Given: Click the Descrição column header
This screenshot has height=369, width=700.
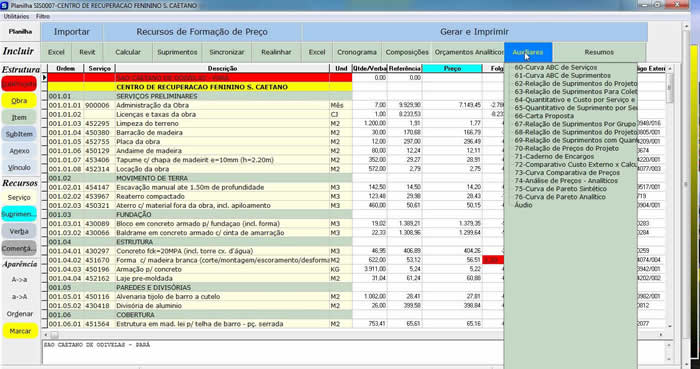Looking at the screenshot, I should pyautogui.click(x=222, y=68).
